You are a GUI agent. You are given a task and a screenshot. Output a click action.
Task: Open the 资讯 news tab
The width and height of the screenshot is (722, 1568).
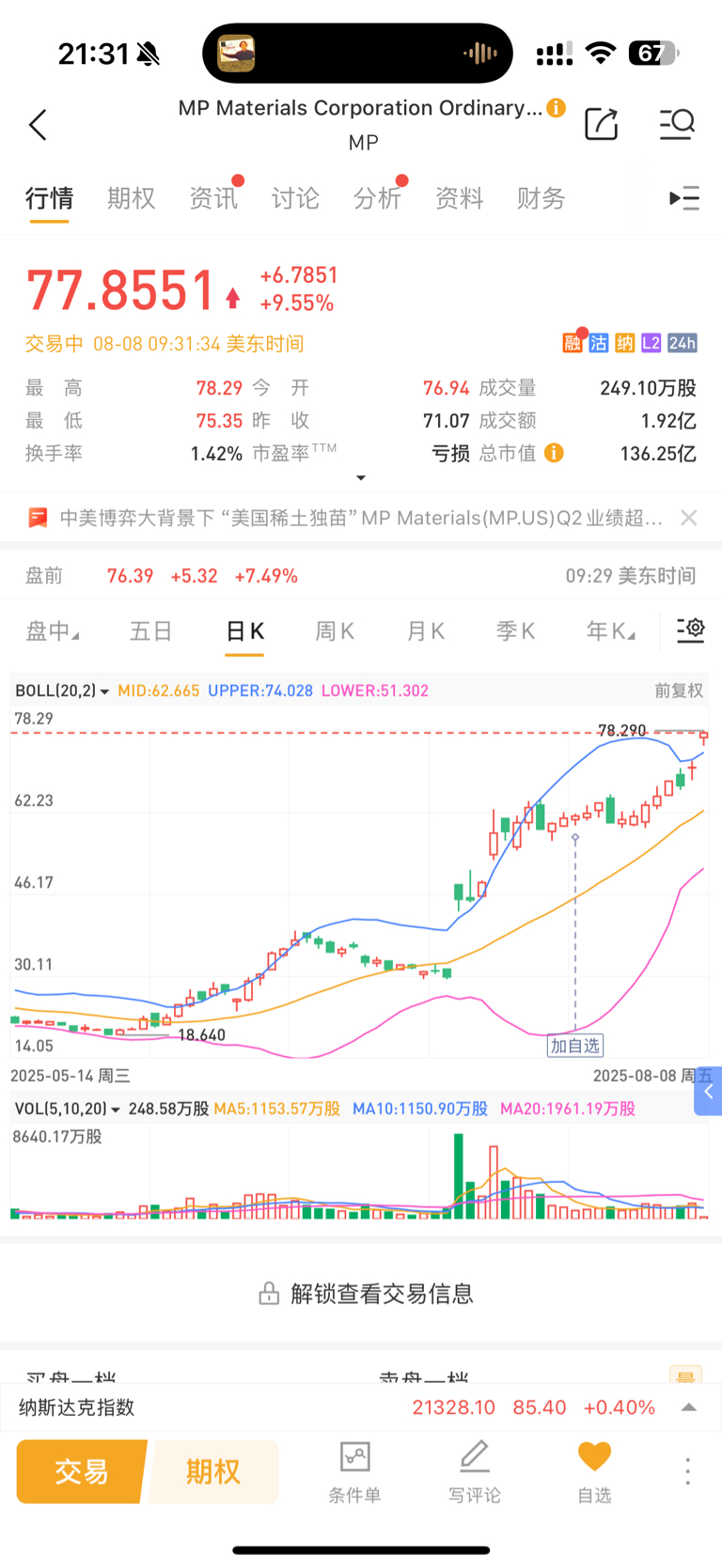point(213,198)
